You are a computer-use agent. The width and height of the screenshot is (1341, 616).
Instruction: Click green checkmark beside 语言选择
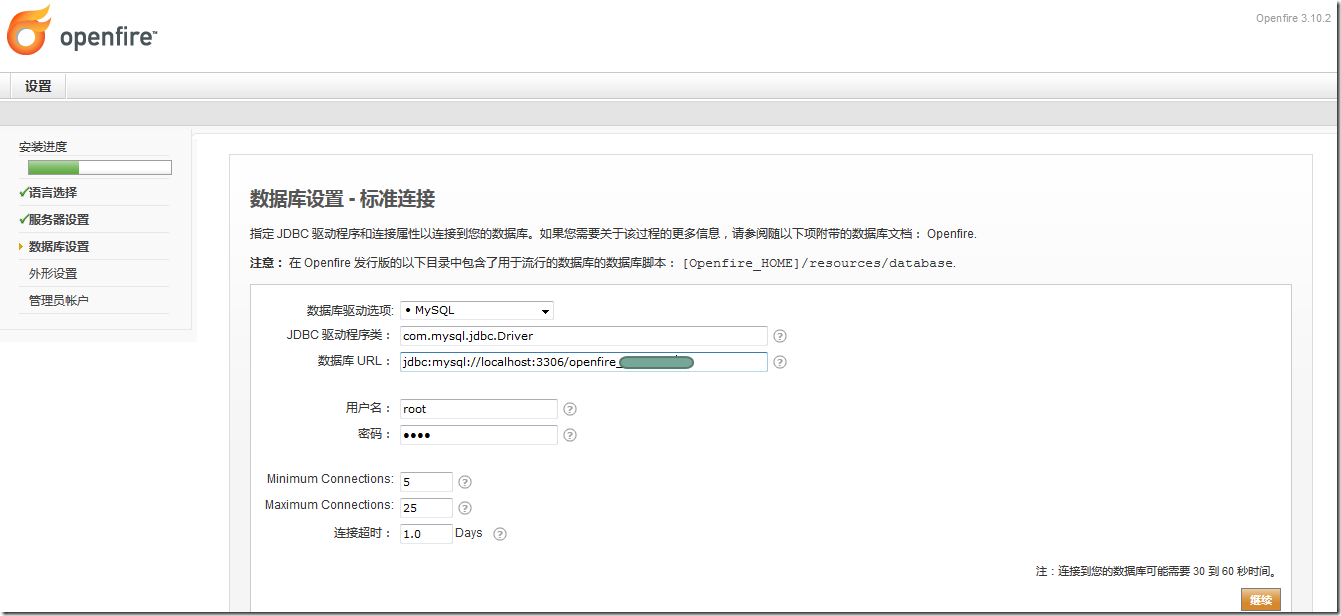coord(23,192)
